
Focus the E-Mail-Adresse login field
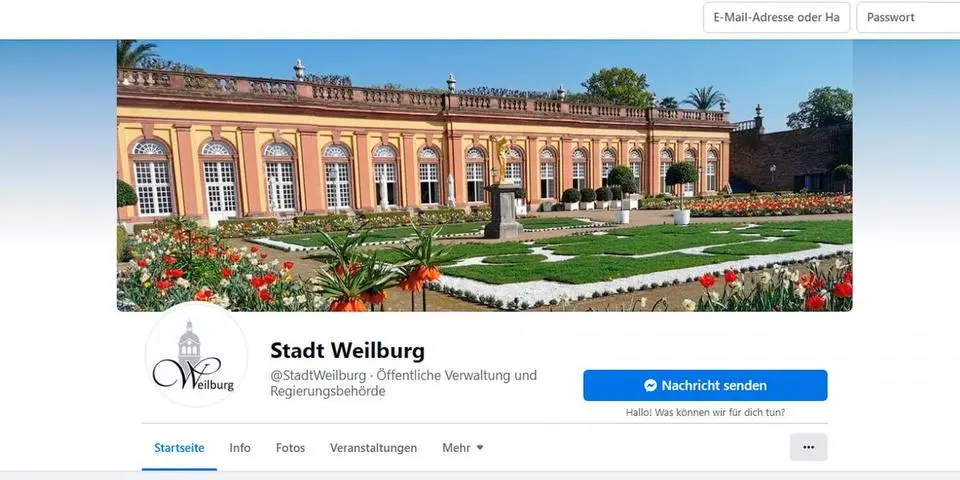pos(776,17)
